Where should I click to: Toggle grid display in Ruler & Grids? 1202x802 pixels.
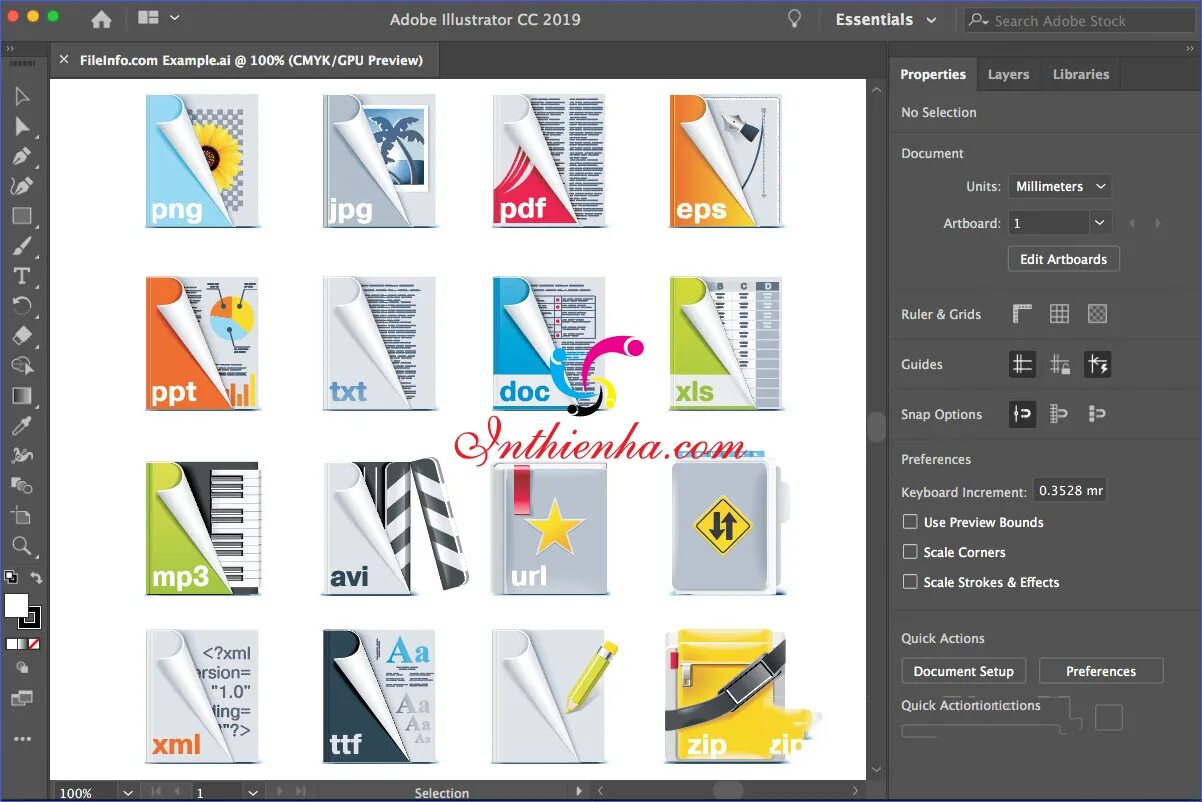(x=1060, y=314)
